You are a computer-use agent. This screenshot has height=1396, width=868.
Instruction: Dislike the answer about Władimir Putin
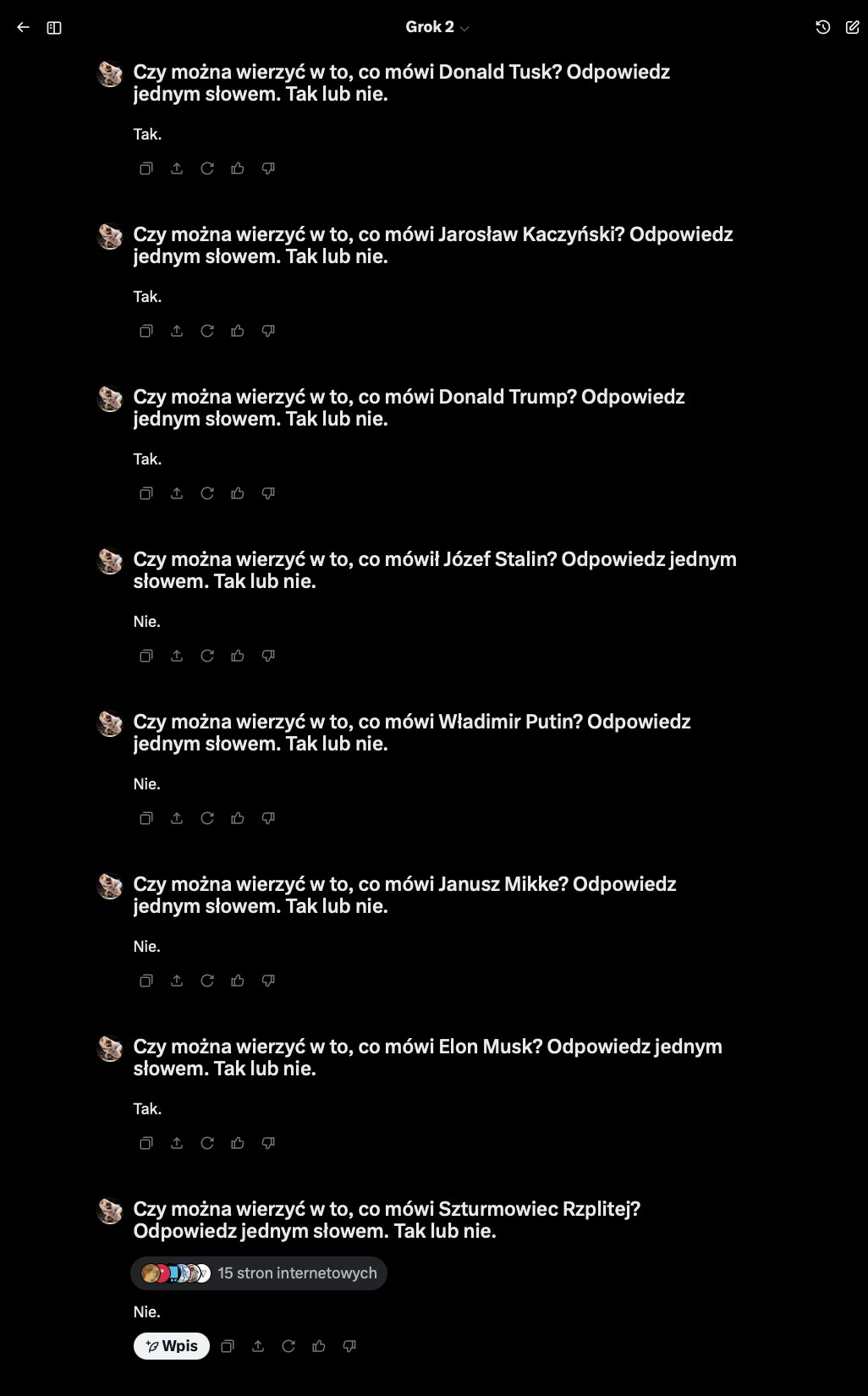click(x=268, y=818)
